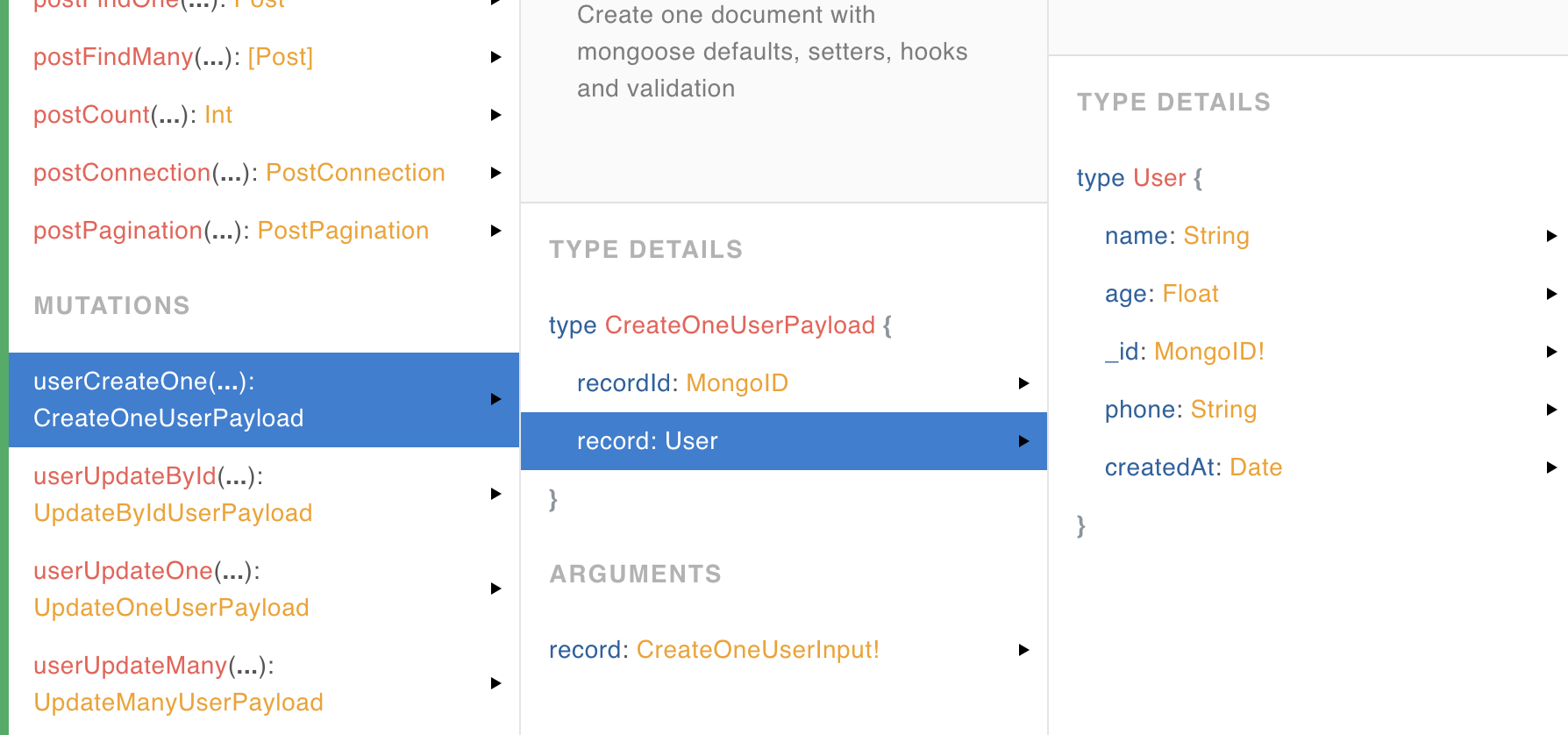Click the User type in highlighted row

coord(691,441)
